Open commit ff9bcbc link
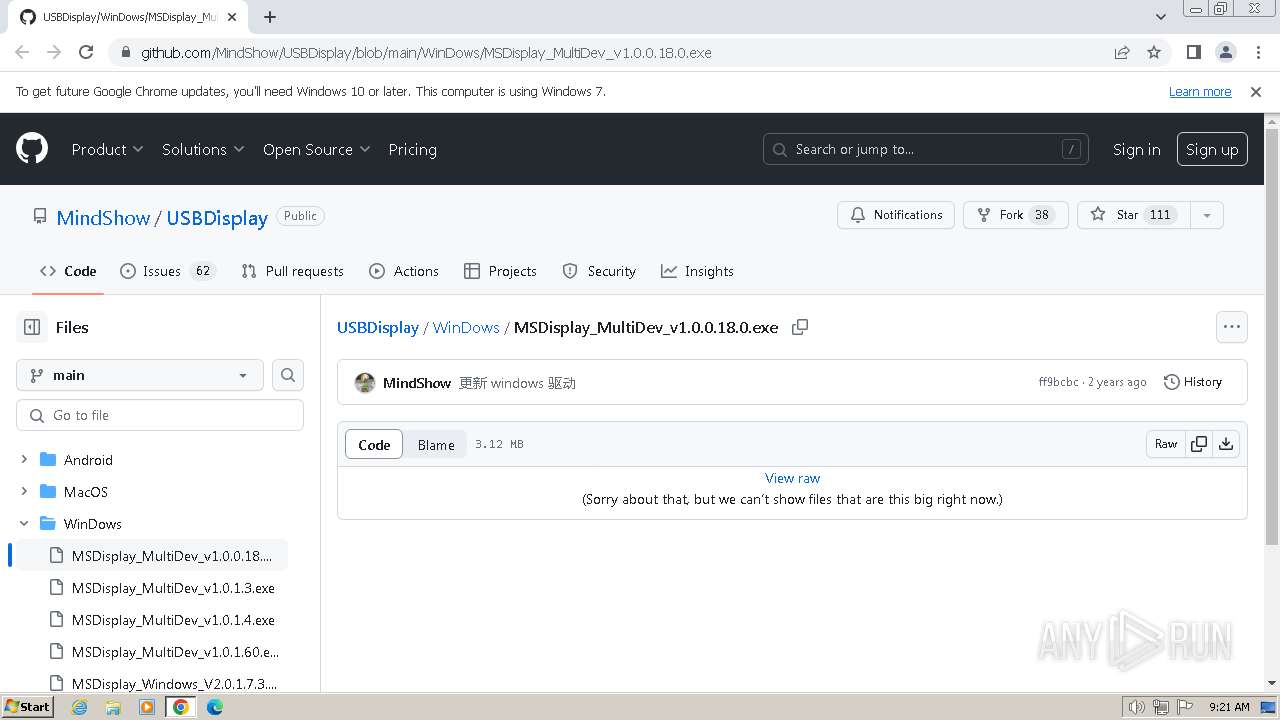This screenshot has height=720, width=1280. tap(1058, 382)
